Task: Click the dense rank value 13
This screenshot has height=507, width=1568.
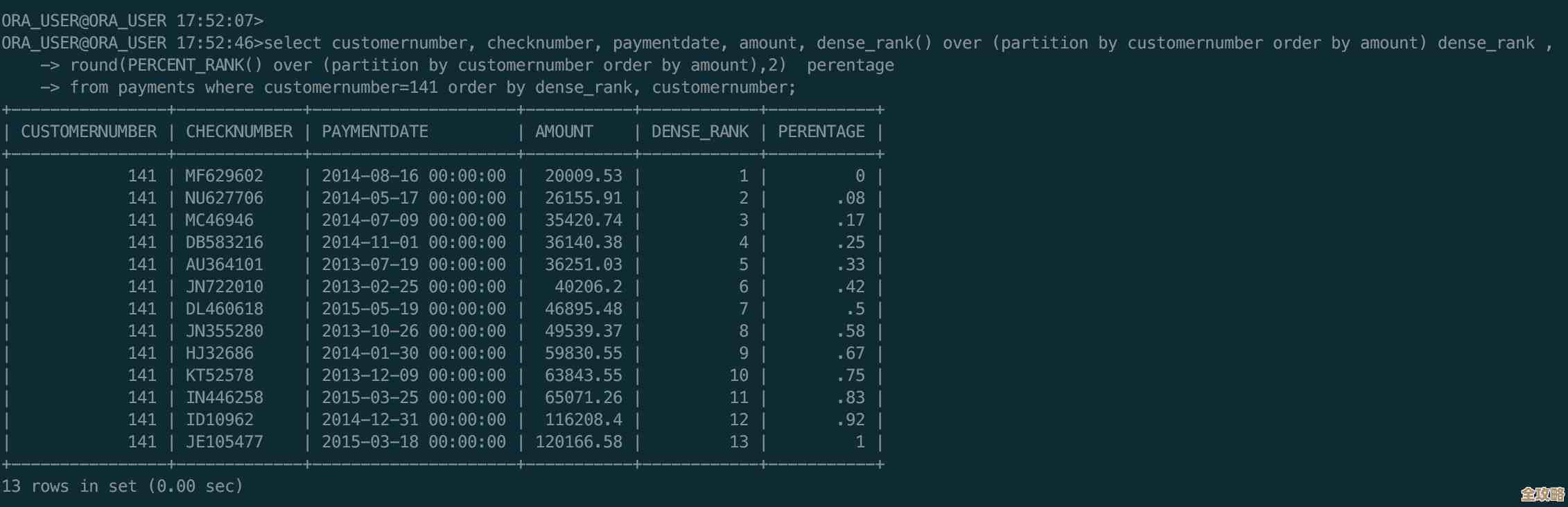Action: (x=738, y=442)
